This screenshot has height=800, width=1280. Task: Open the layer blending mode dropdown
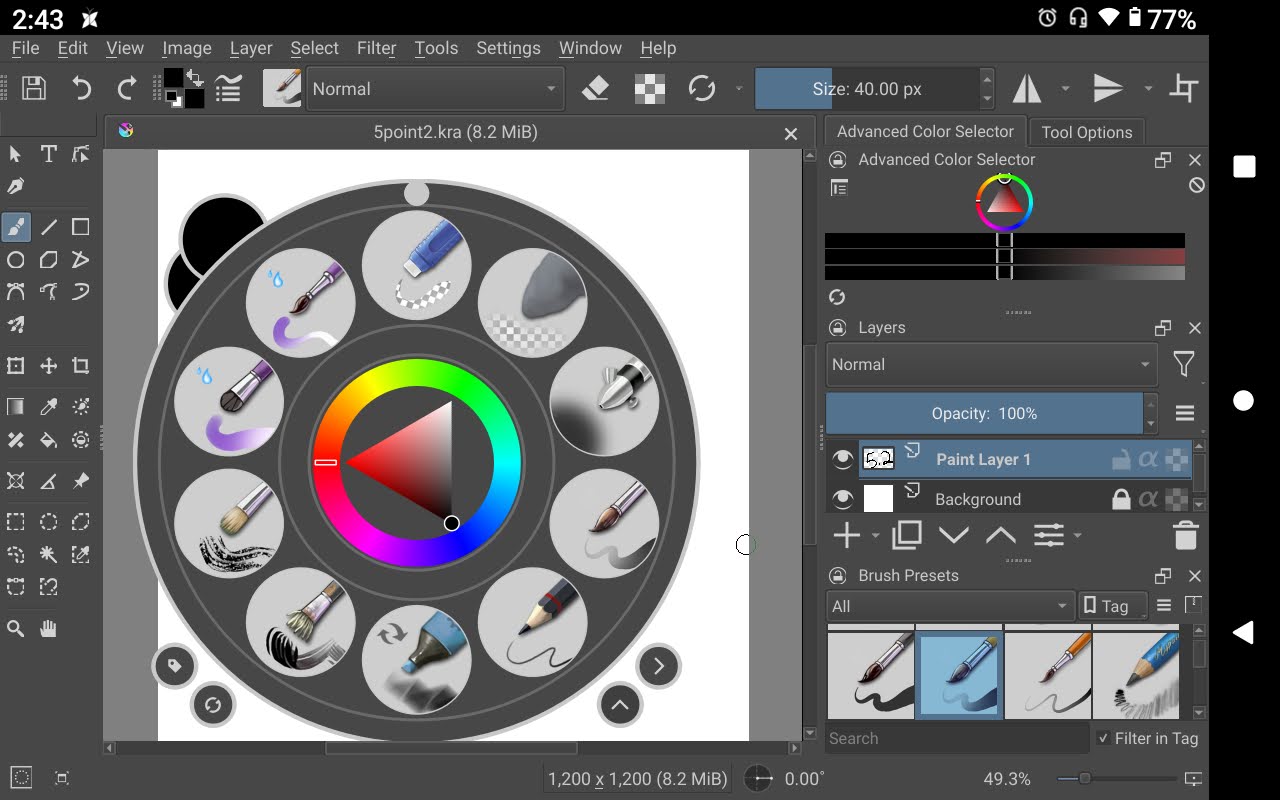990,365
